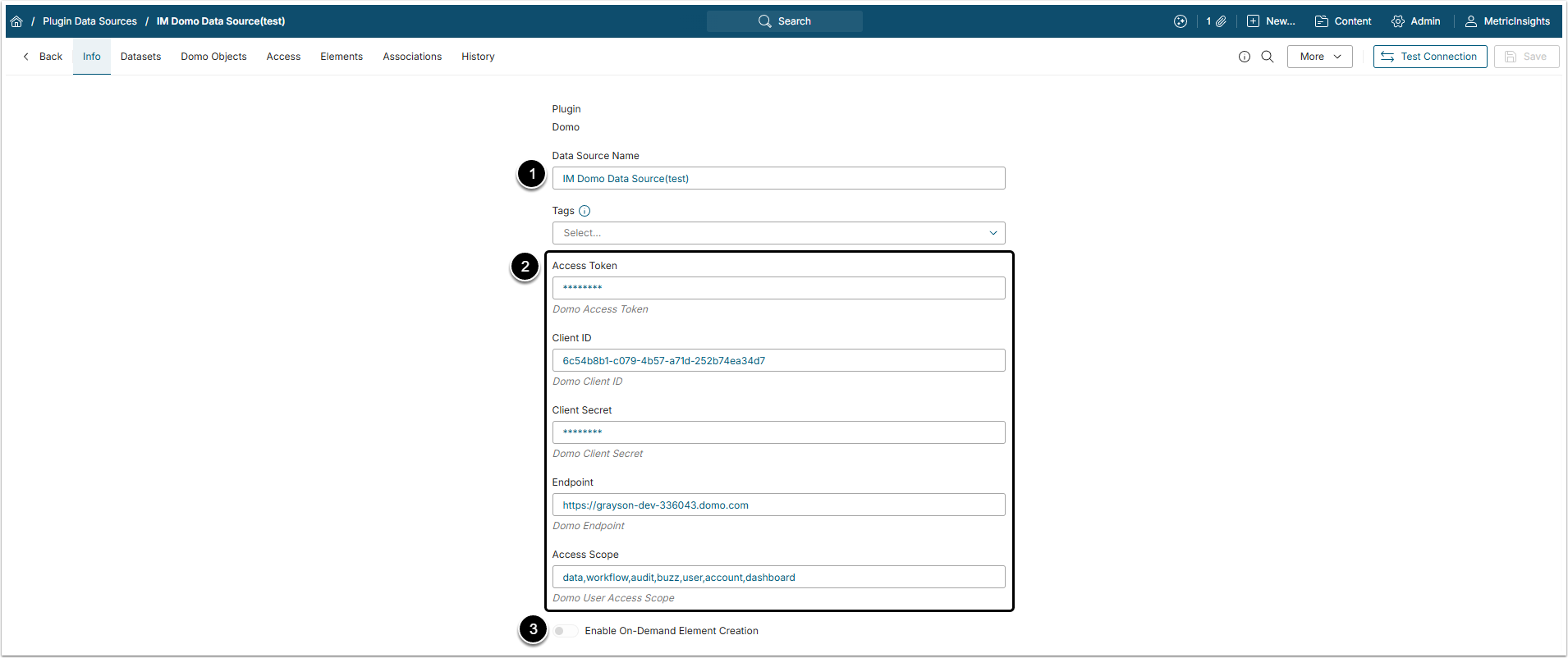Click the New... plus button
The image size is (1568, 658).
click(1271, 21)
